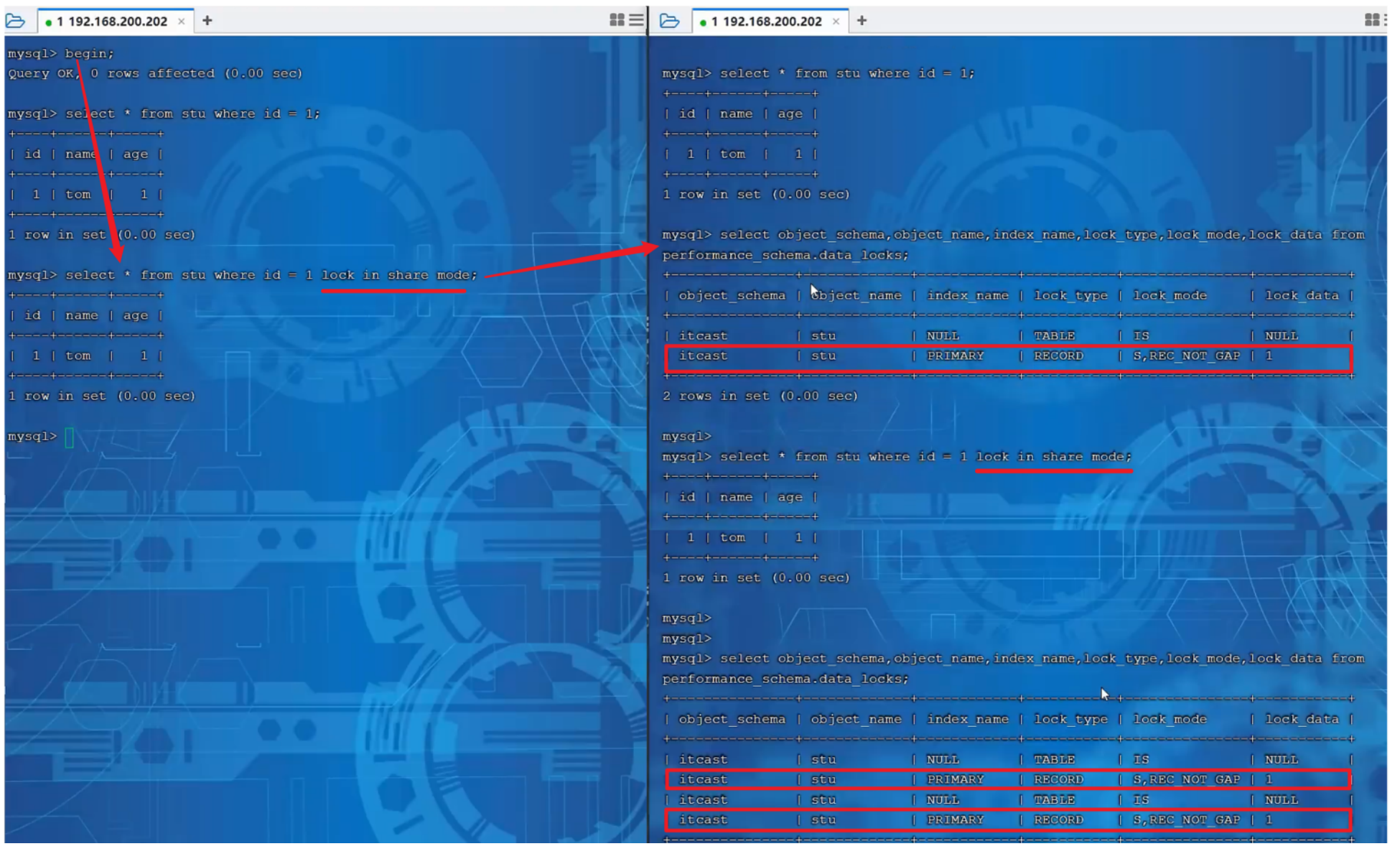Open session folder icon in right pane
1400x859 pixels.
coord(669,21)
